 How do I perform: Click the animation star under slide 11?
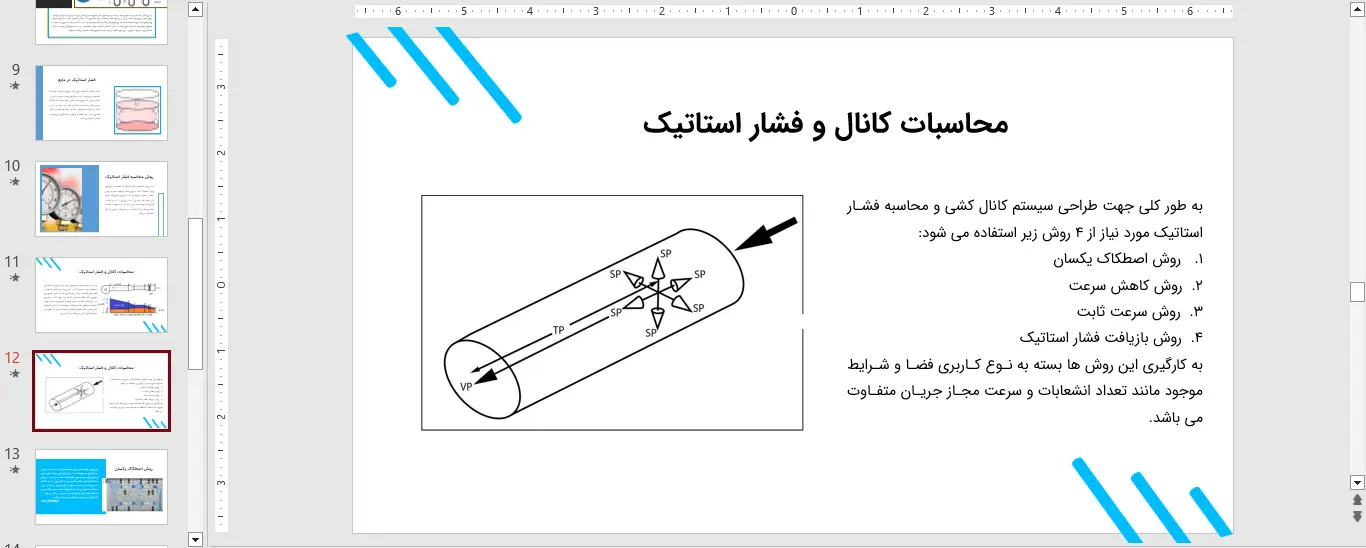pyautogui.click(x=14, y=279)
